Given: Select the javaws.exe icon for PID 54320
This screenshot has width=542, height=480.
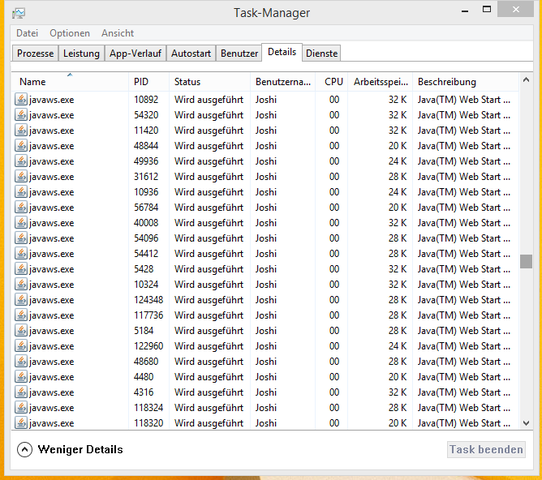Looking at the screenshot, I should 21,115.
